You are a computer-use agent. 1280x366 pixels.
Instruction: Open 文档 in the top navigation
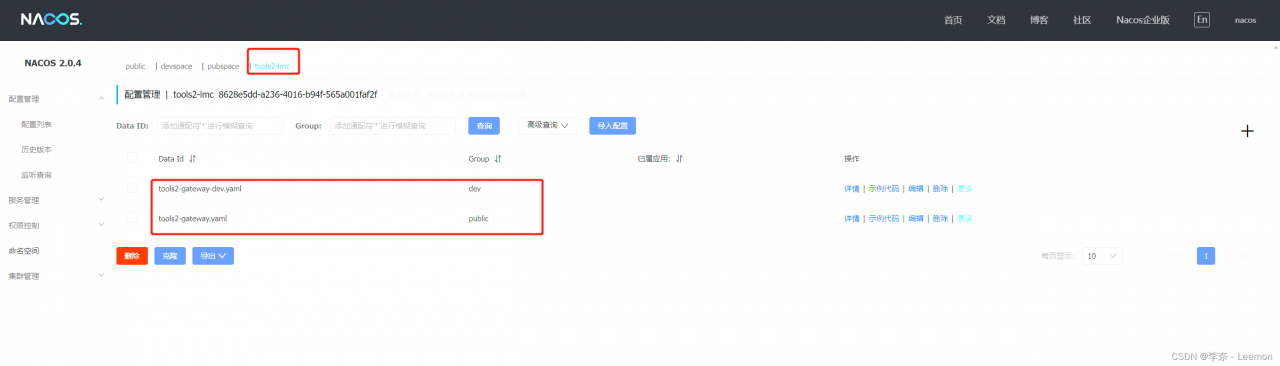pos(996,20)
